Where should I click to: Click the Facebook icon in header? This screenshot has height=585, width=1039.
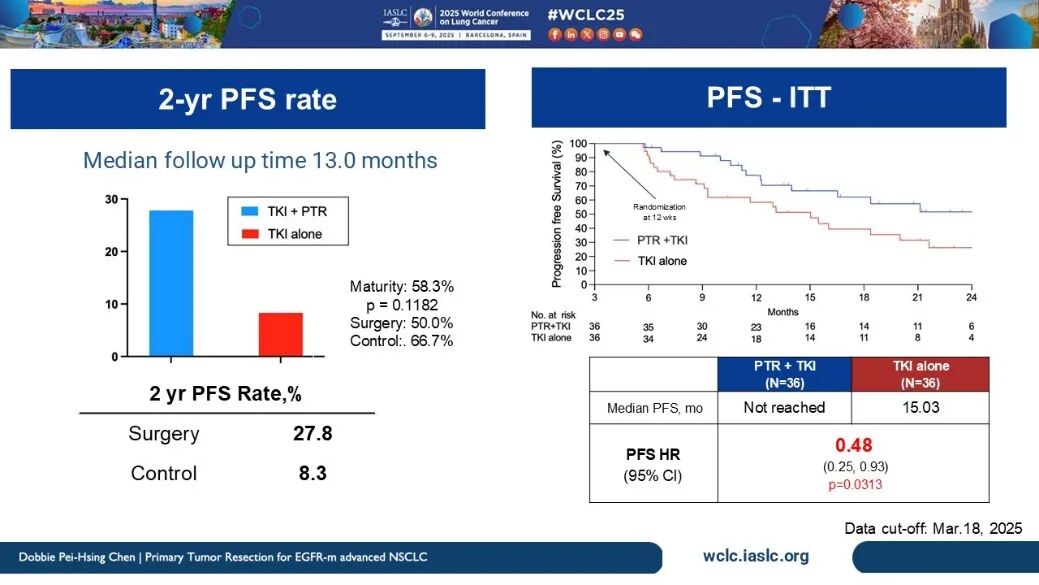click(x=555, y=34)
